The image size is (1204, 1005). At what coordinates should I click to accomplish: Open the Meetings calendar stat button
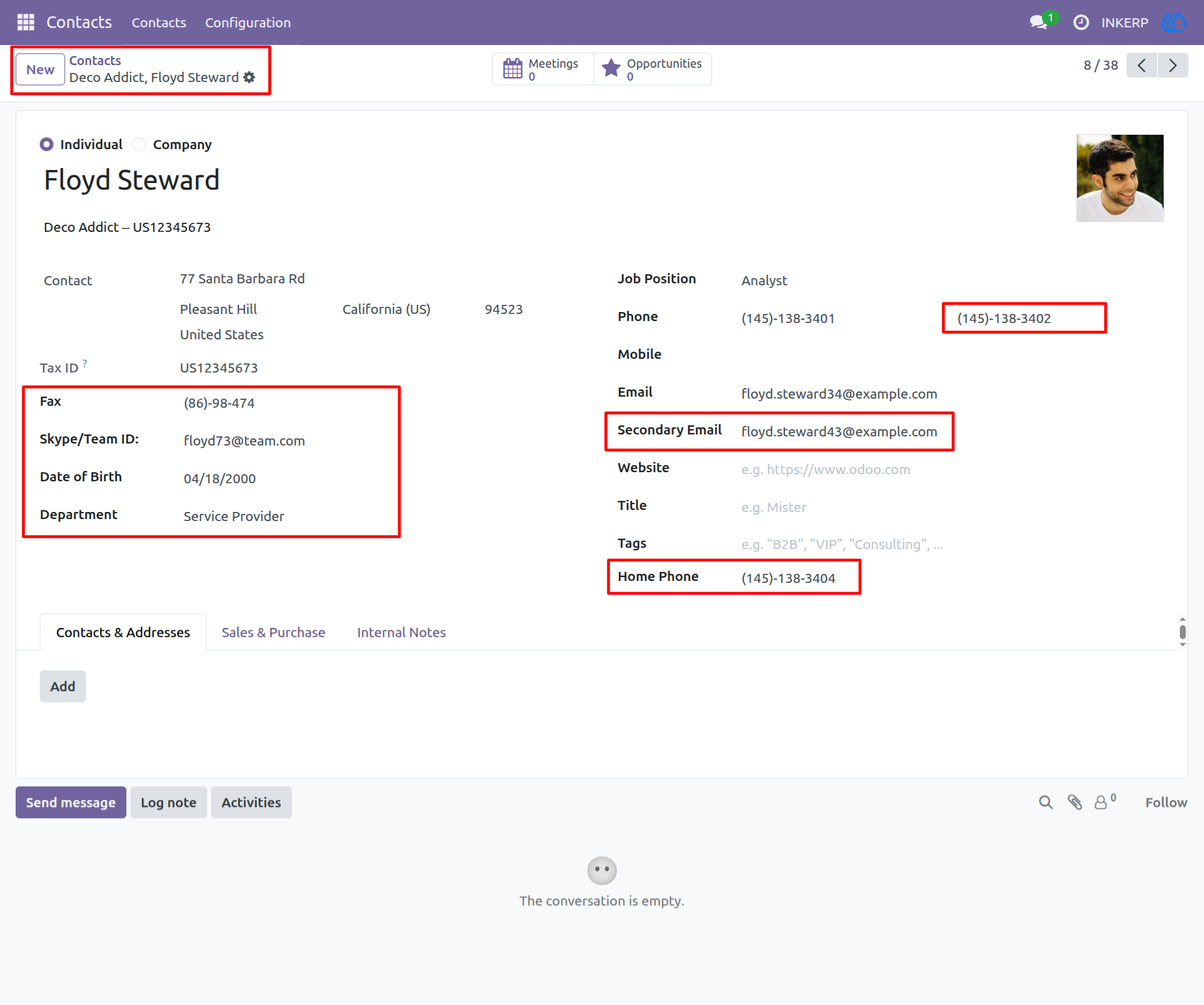(x=542, y=69)
